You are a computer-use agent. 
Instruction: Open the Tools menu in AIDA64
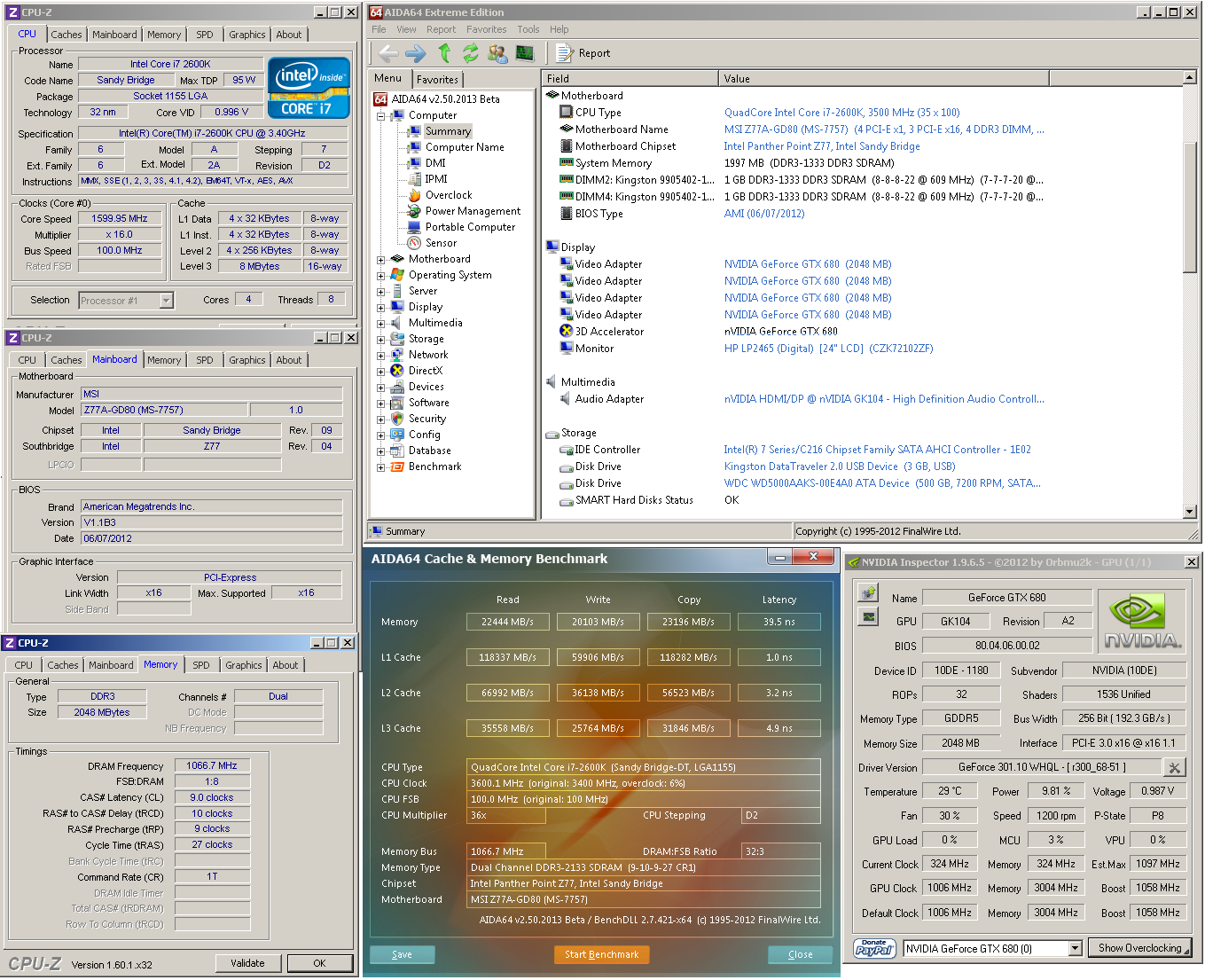point(528,29)
